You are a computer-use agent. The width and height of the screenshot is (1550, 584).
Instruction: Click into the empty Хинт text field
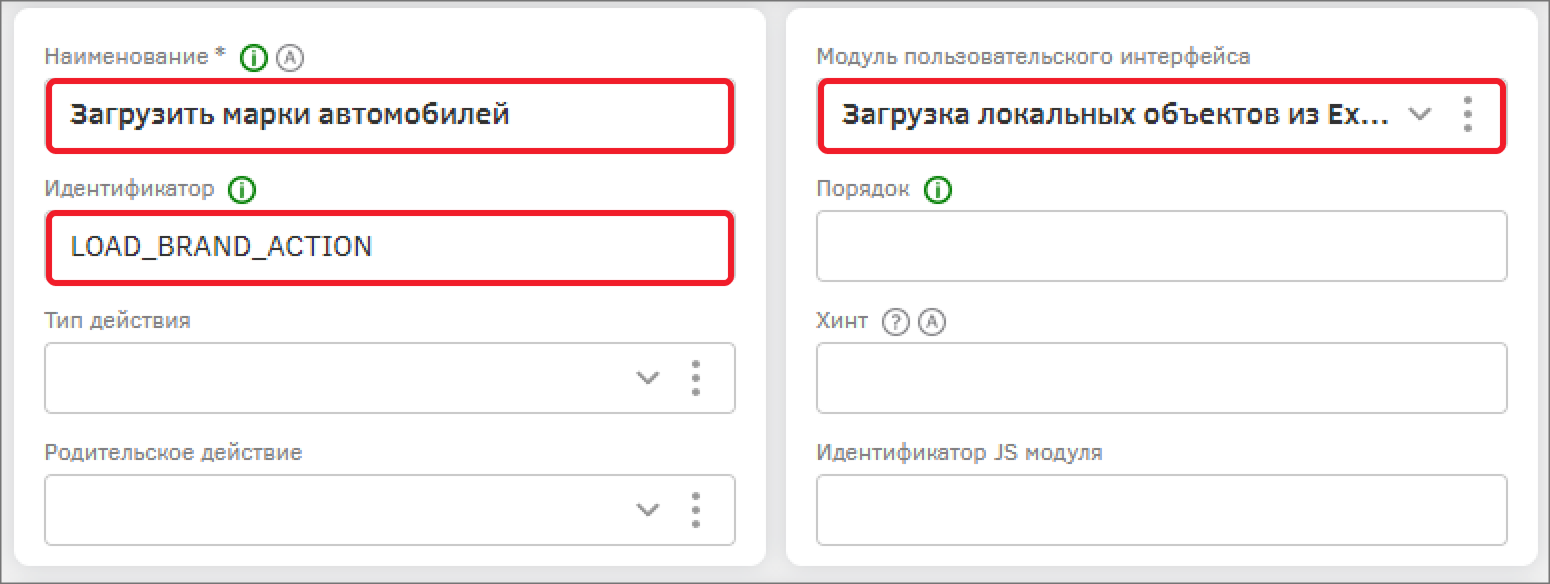(x=1161, y=378)
